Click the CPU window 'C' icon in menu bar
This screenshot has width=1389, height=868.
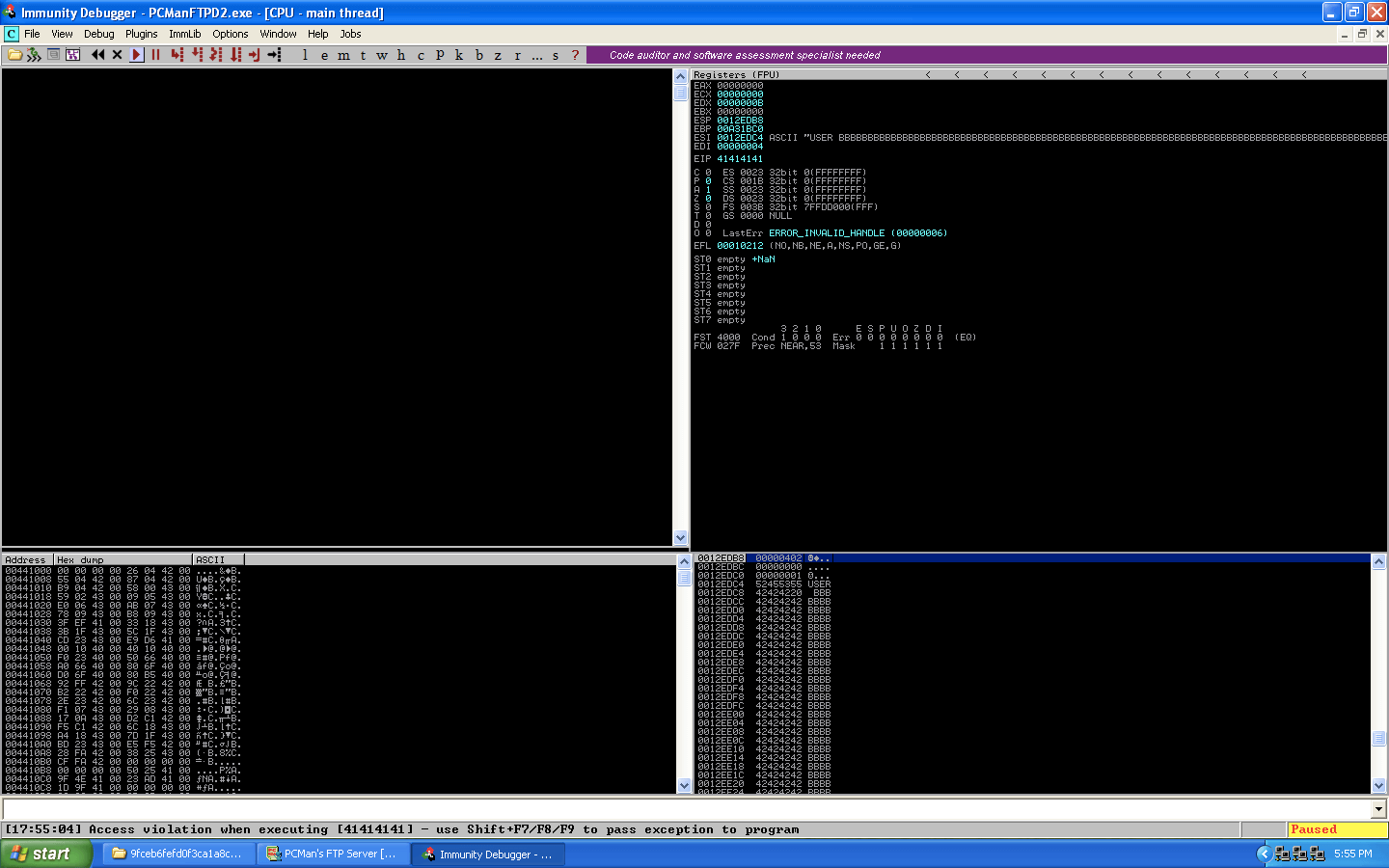[x=12, y=34]
